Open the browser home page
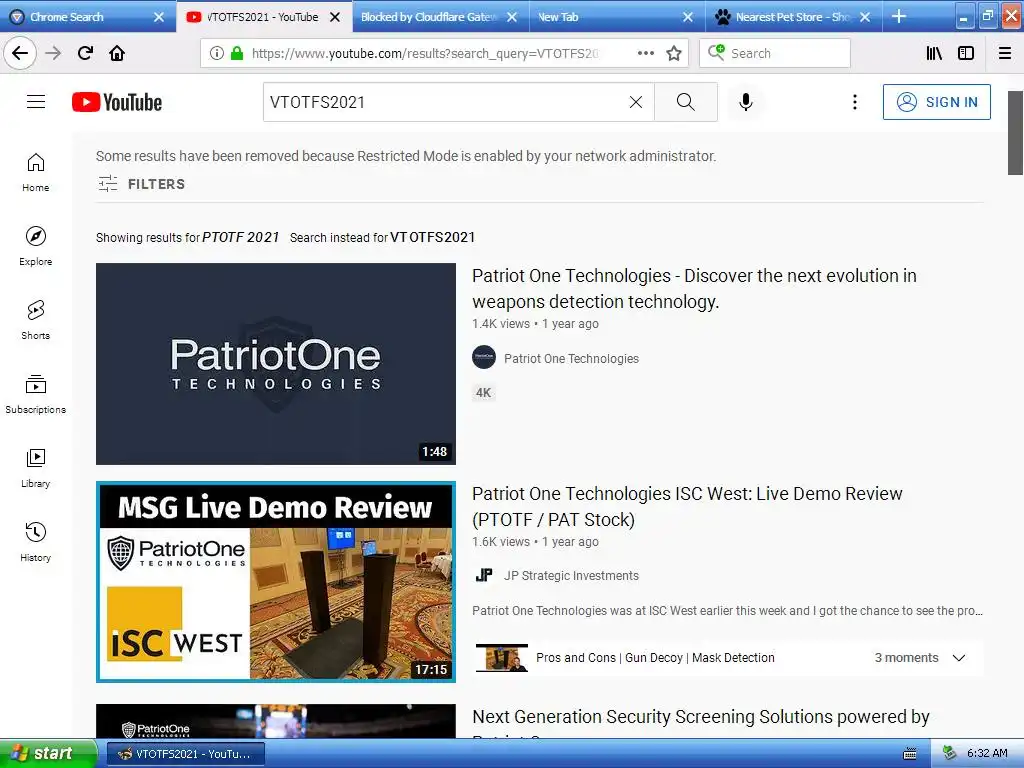Viewport: 1024px width, 768px height. 117,53
